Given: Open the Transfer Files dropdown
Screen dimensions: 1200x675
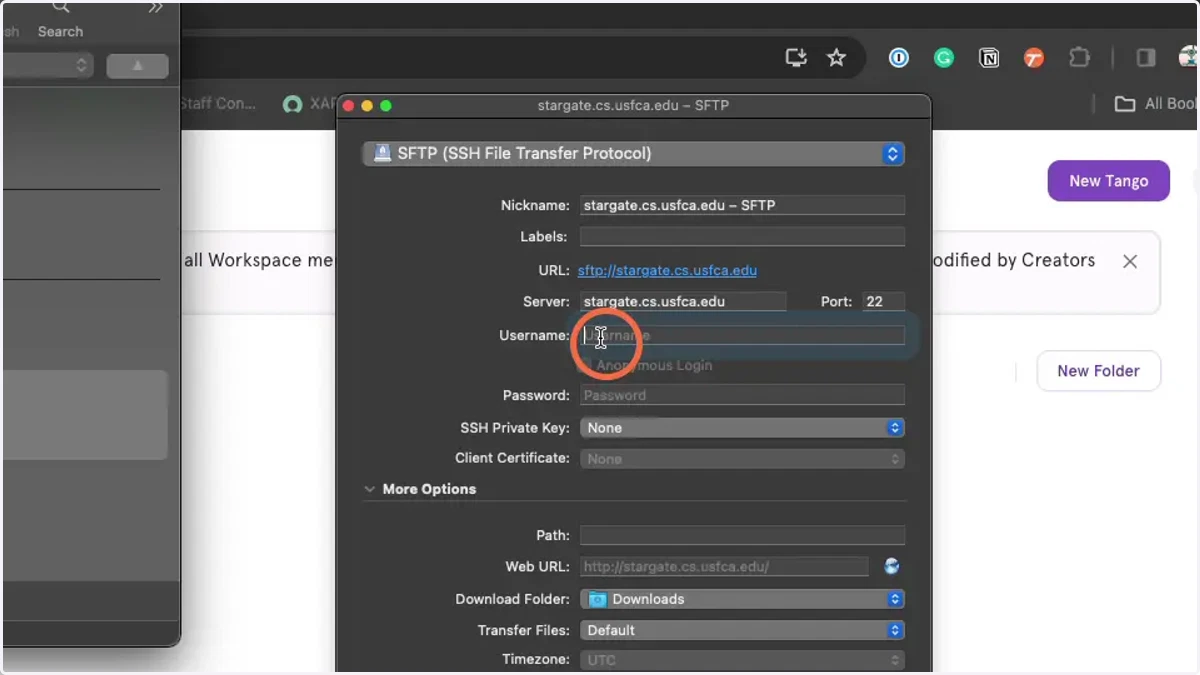Looking at the screenshot, I should click(x=742, y=630).
